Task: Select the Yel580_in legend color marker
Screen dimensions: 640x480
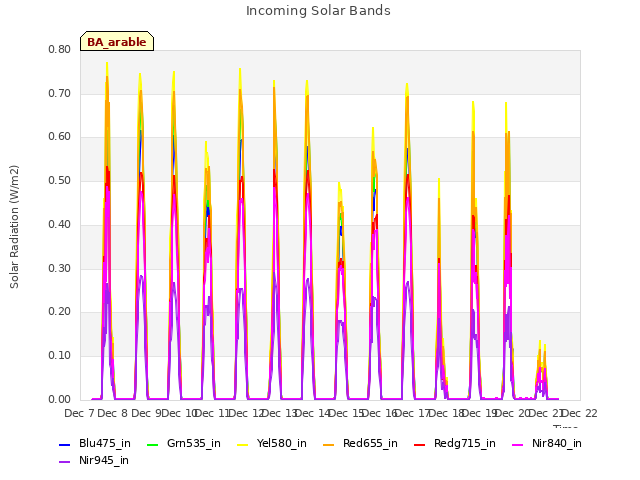Action: coord(242,444)
